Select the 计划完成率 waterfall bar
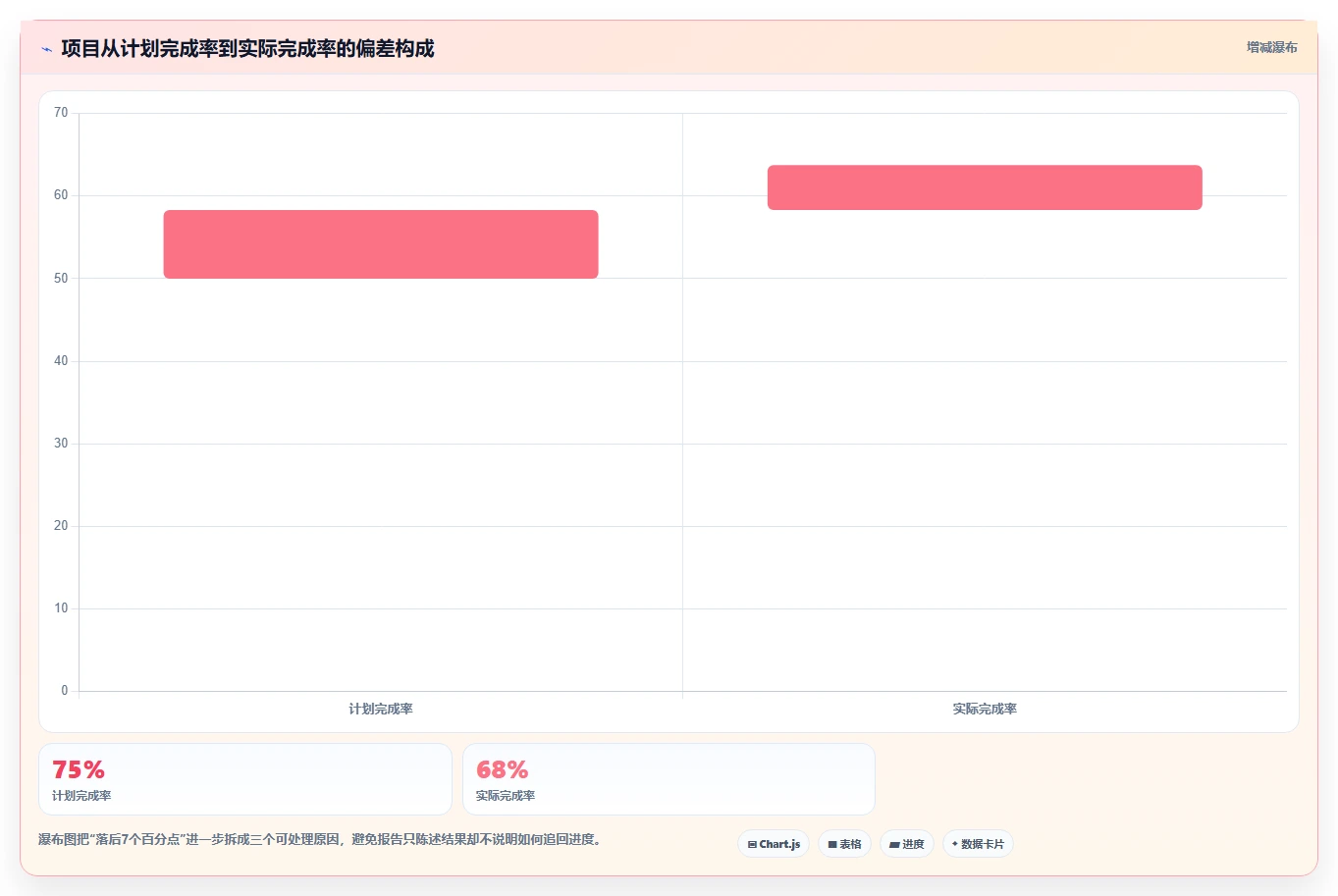Image resolution: width=1338 pixels, height=896 pixels. click(381, 244)
